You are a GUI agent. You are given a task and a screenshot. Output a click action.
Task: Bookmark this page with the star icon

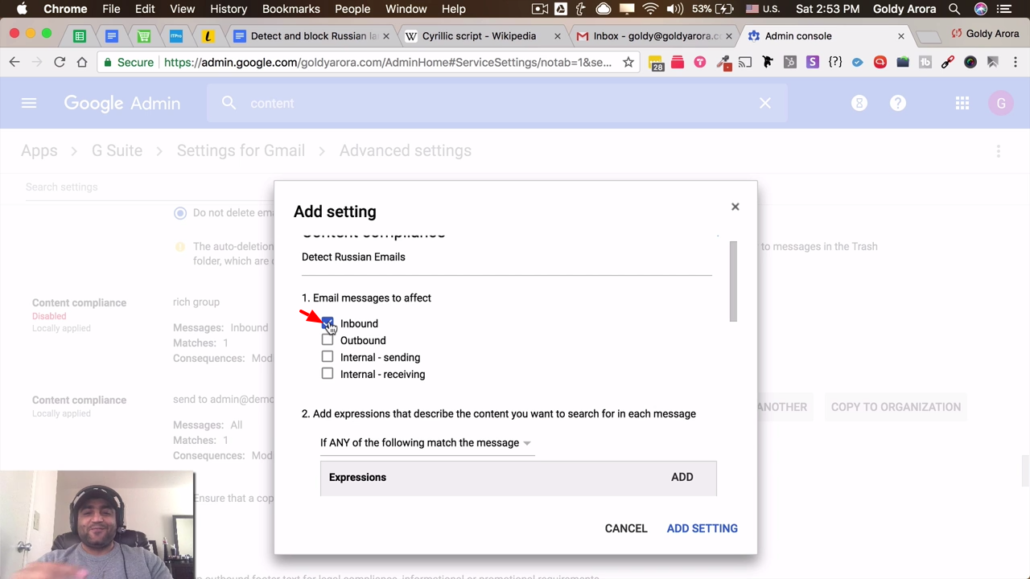click(x=629, y=62)
